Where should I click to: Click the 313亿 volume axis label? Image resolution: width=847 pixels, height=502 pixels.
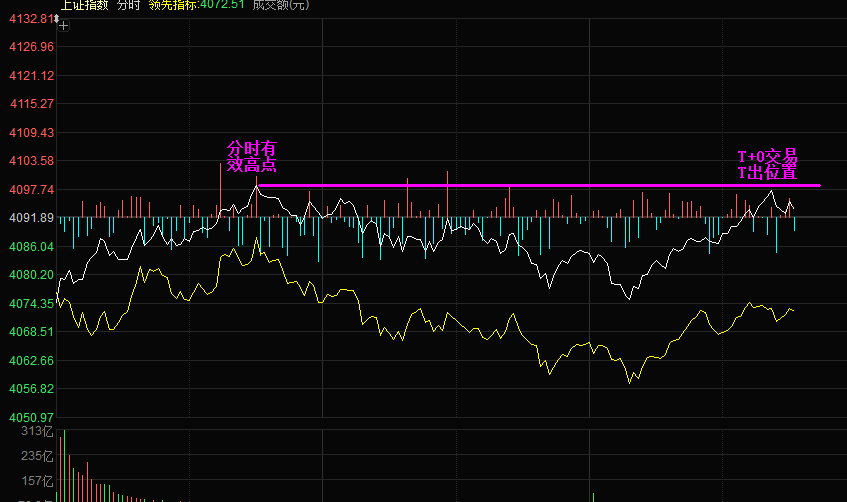(37, 431)
